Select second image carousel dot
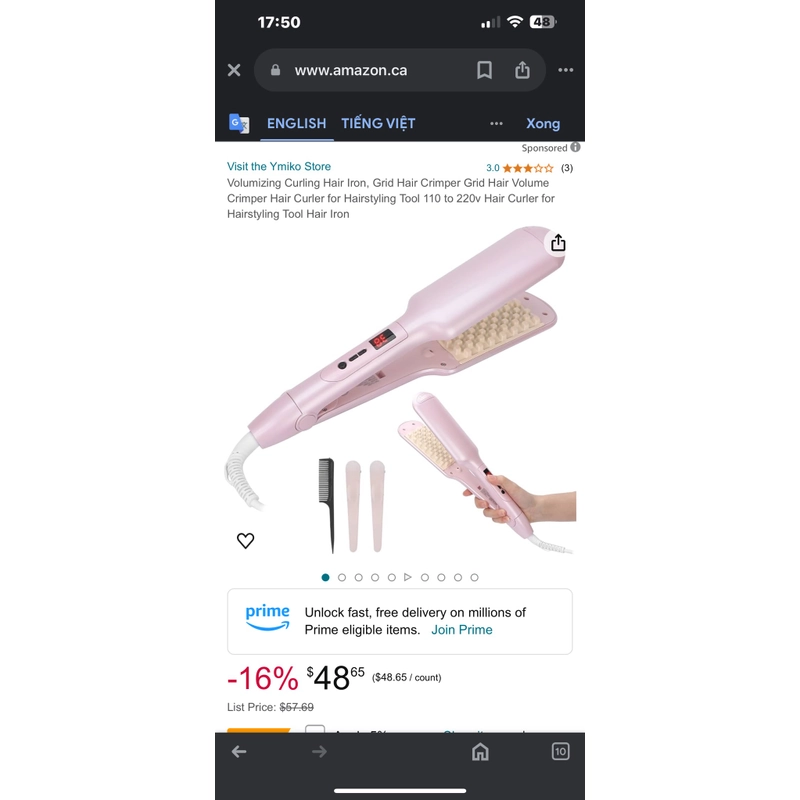Image resolution: width=800 pixels, height=800 pixels. (342, 578)
